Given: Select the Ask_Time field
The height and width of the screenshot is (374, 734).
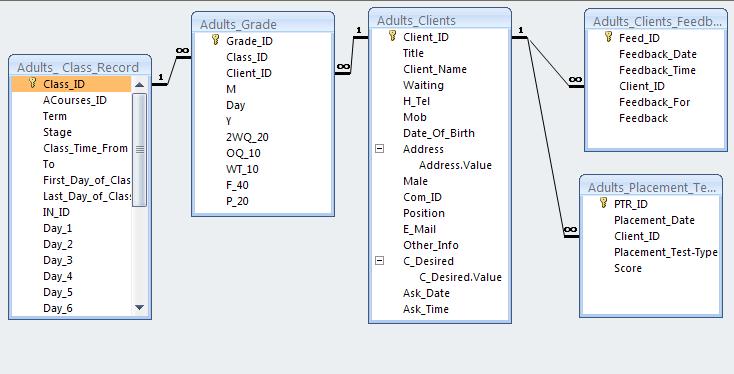Looking at the screenshot, I should 426,309.
